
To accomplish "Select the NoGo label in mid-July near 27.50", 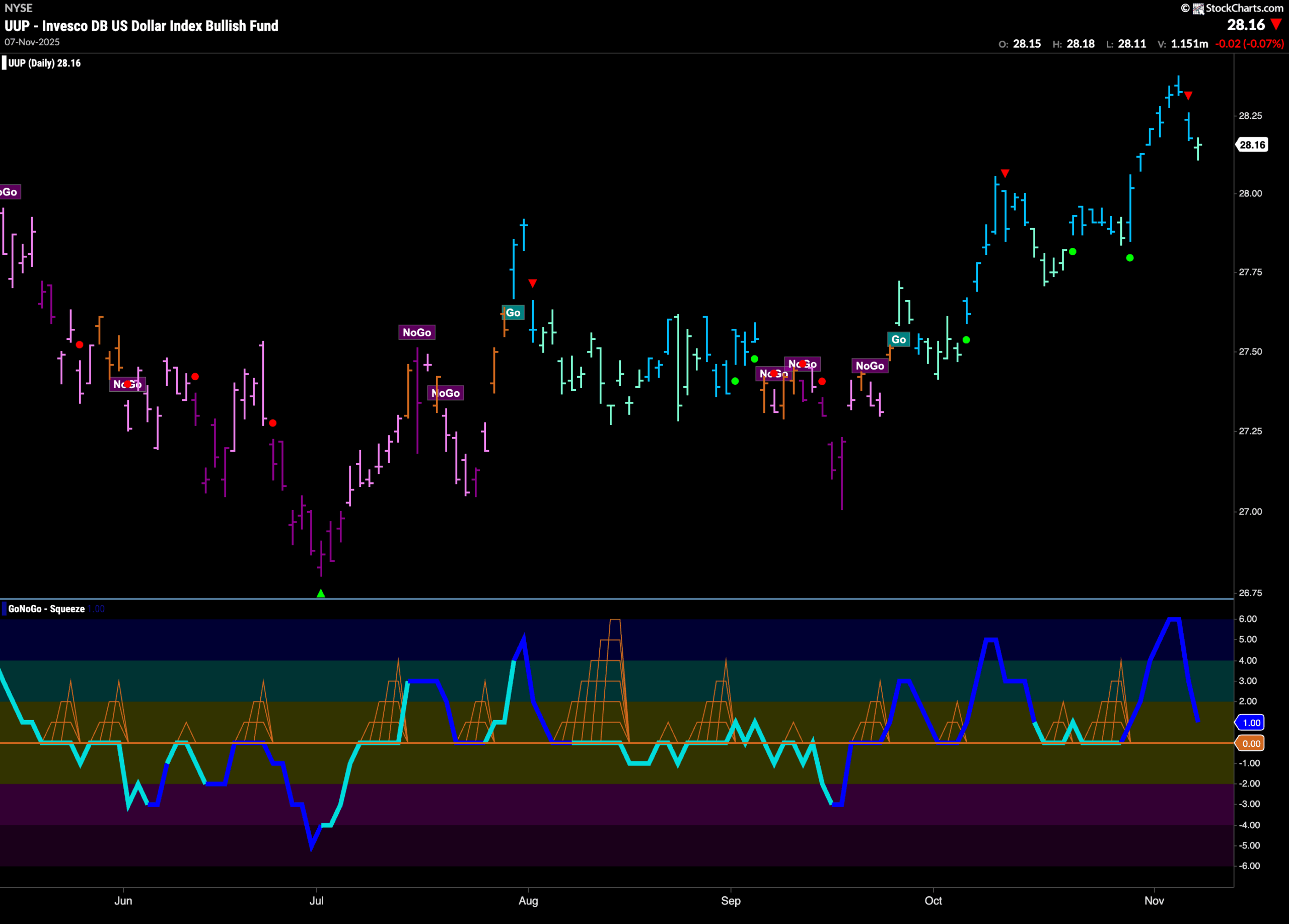I will tap(416, 332).
